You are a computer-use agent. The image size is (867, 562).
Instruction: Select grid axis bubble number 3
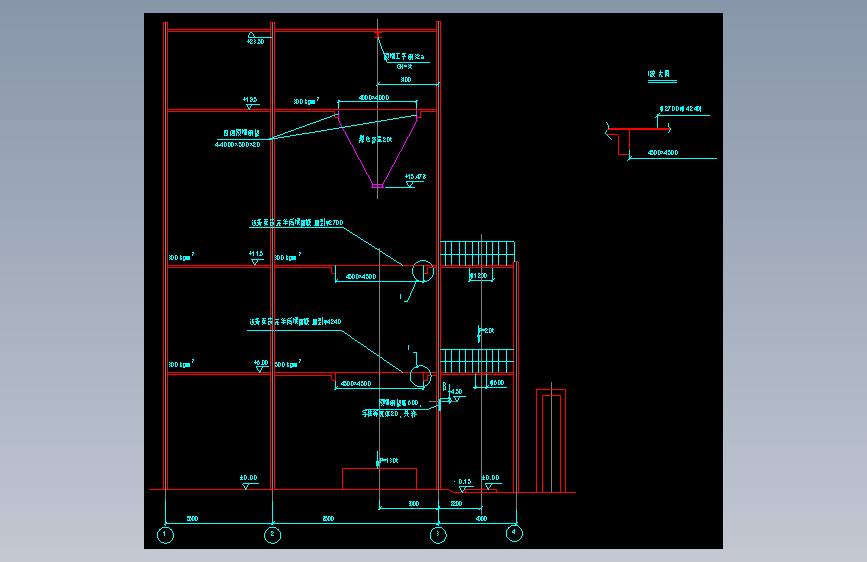[438, 535]
